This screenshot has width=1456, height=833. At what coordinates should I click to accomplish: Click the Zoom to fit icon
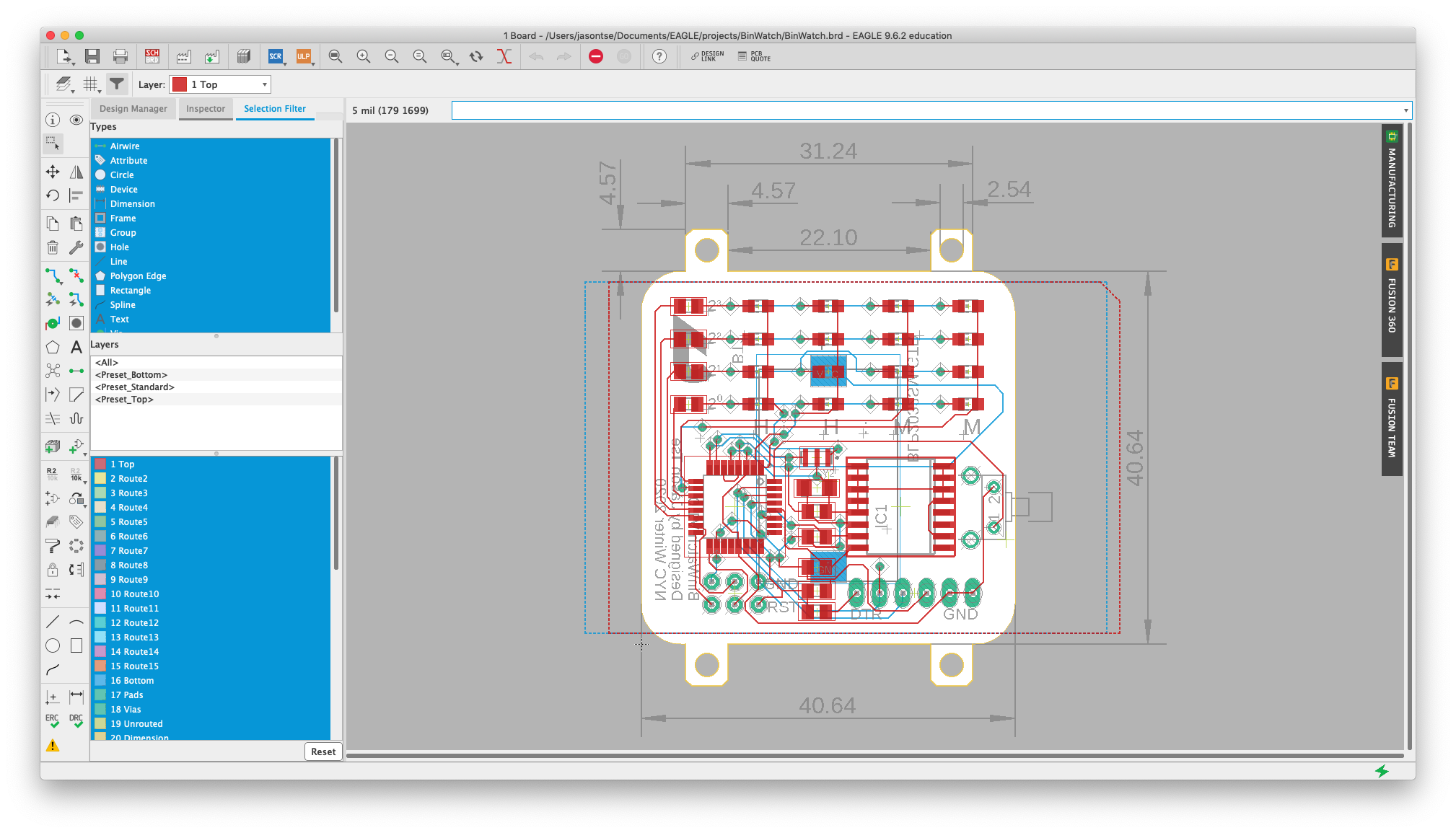coord(336,56)
